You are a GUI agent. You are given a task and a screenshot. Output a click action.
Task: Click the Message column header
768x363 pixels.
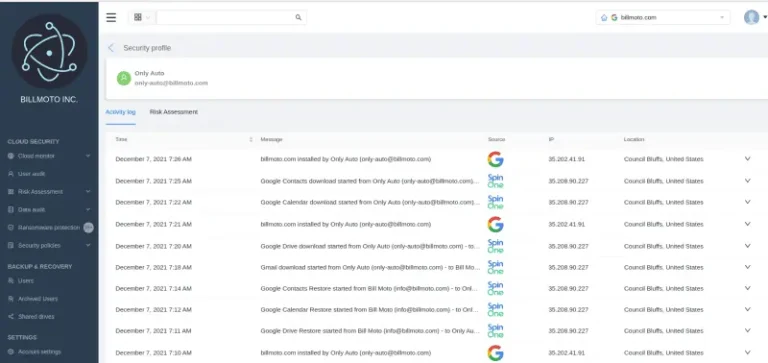(271, 140)
